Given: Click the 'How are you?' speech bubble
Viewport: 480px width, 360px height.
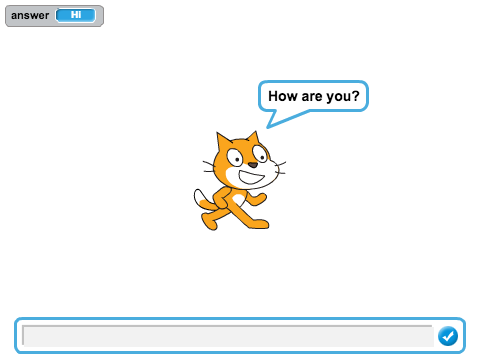Looking at the screenshot, I should click(x=313, y=96).
